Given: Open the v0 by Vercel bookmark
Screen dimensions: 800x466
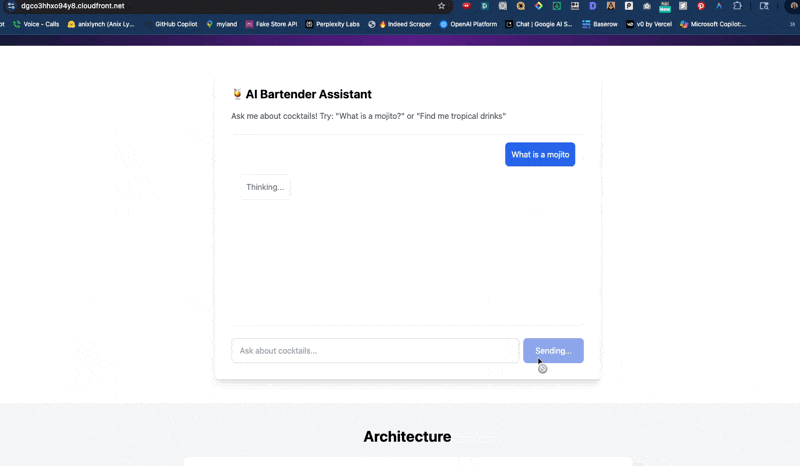Looking at the screenshot, I should point(648,24).
